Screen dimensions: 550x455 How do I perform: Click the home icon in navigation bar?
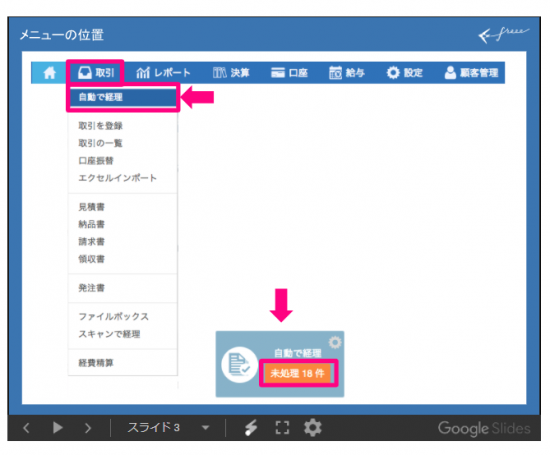point(49,73)
